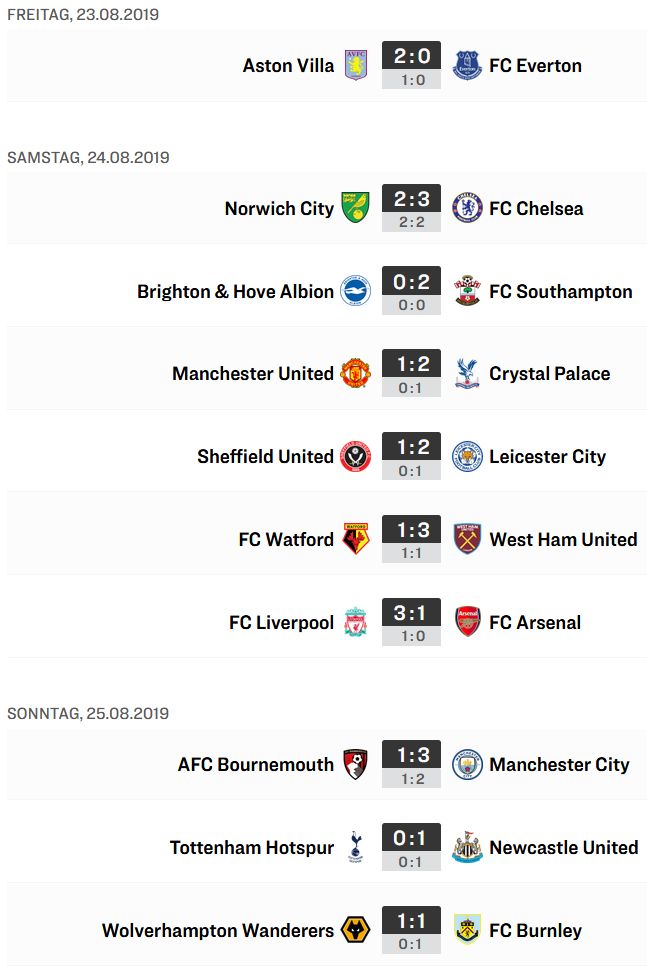Click the FC Everton club crest
The image size is (647, 968).
(467, 65)
